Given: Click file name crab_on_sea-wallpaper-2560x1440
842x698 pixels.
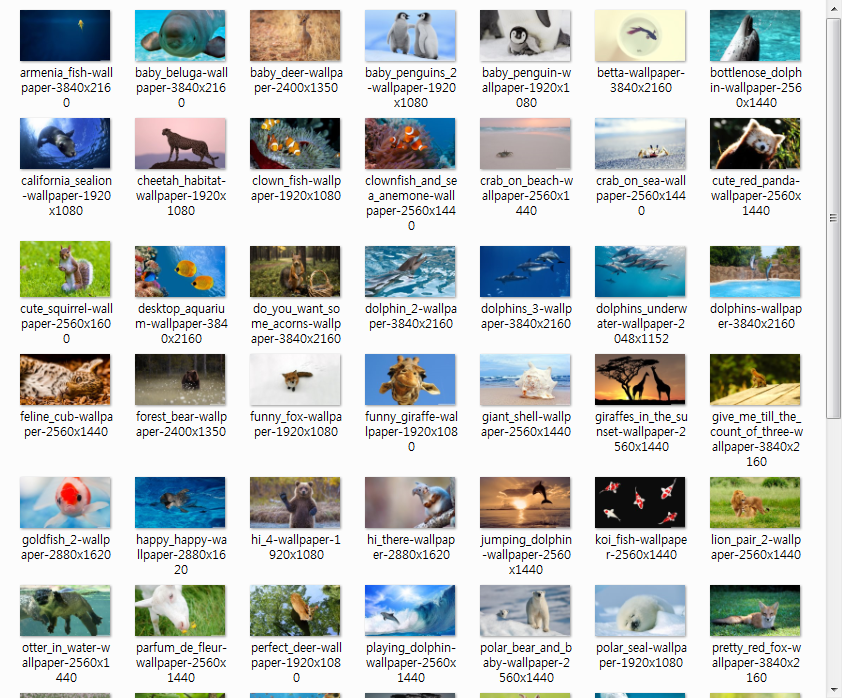Looking at the screenshot, I should pyautogui.click(x=641, y=195).
